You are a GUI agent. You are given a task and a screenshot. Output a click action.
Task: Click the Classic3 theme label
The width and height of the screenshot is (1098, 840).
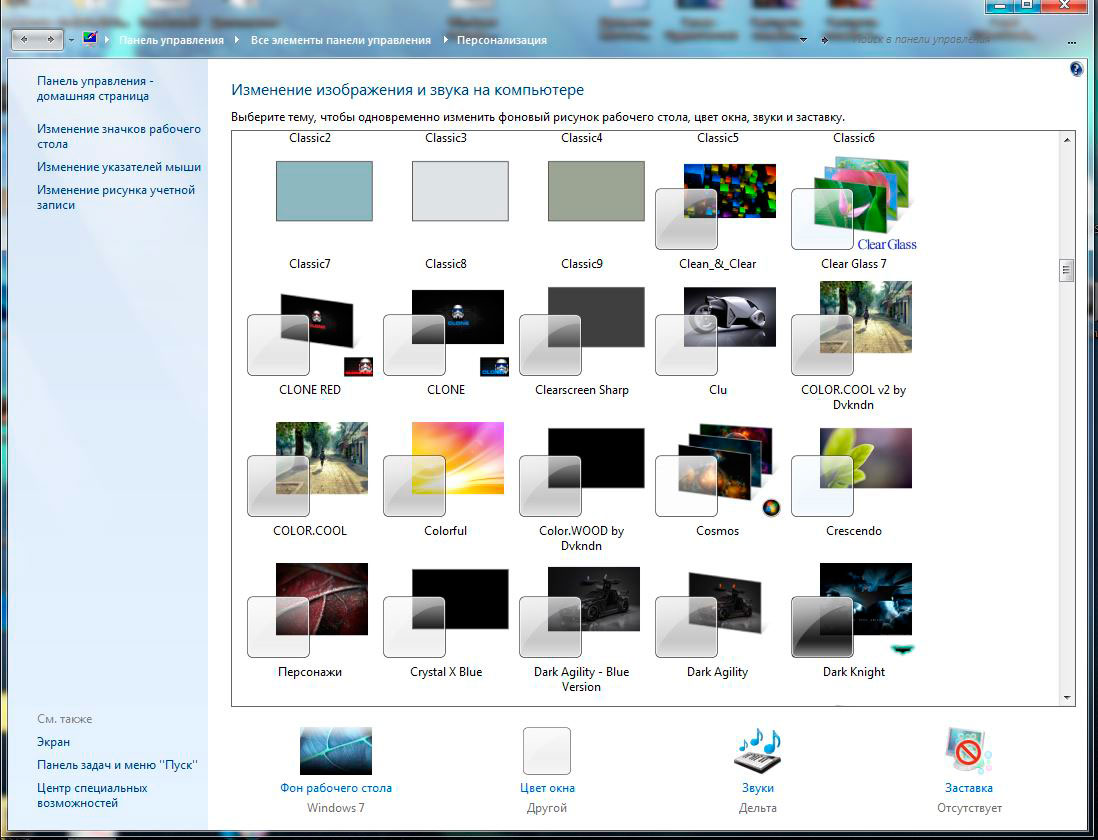coord(445,138)
